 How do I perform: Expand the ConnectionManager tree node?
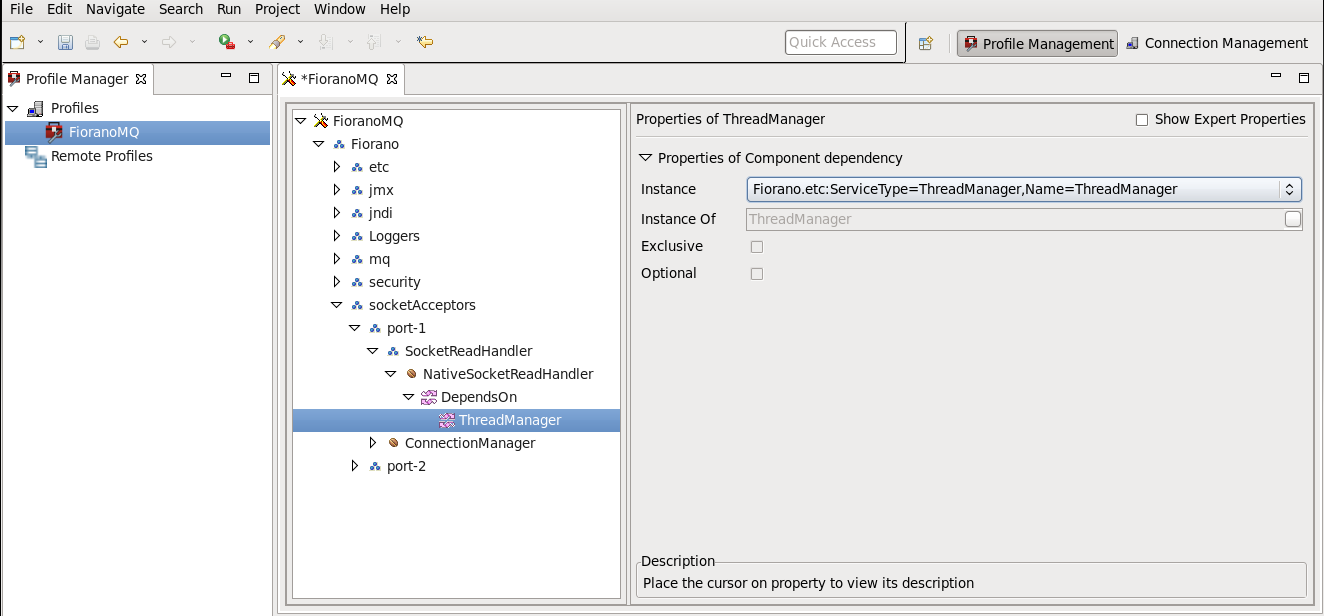coord(373,443)
